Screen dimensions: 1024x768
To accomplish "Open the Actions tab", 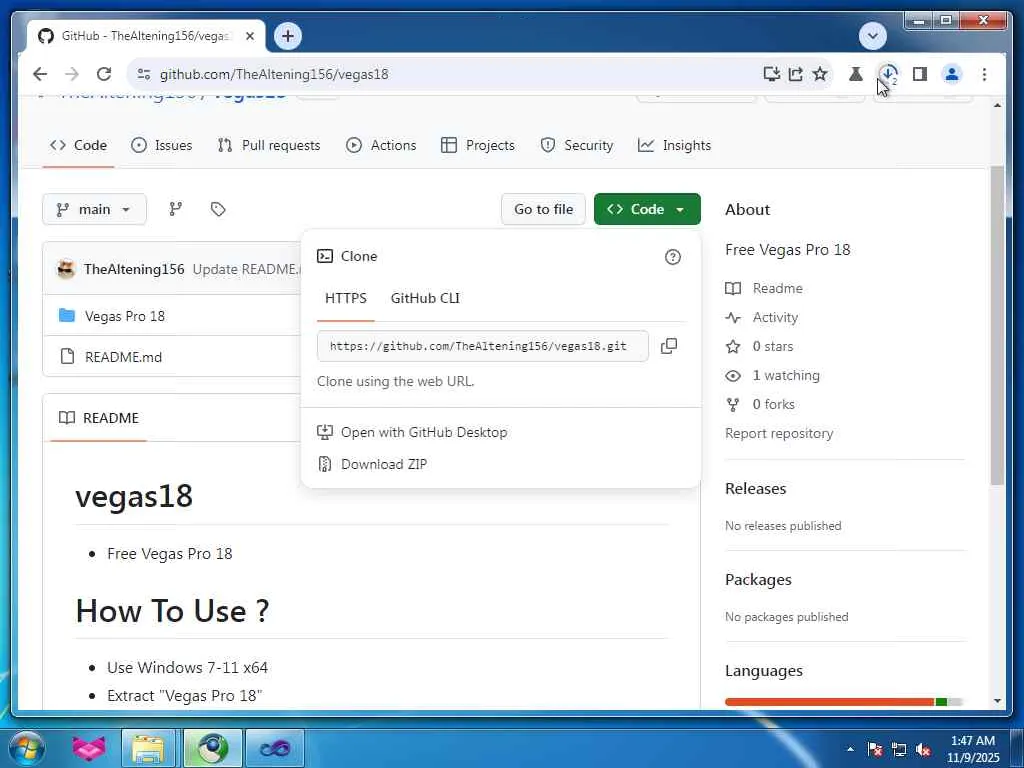I will (x=381, y=145).
